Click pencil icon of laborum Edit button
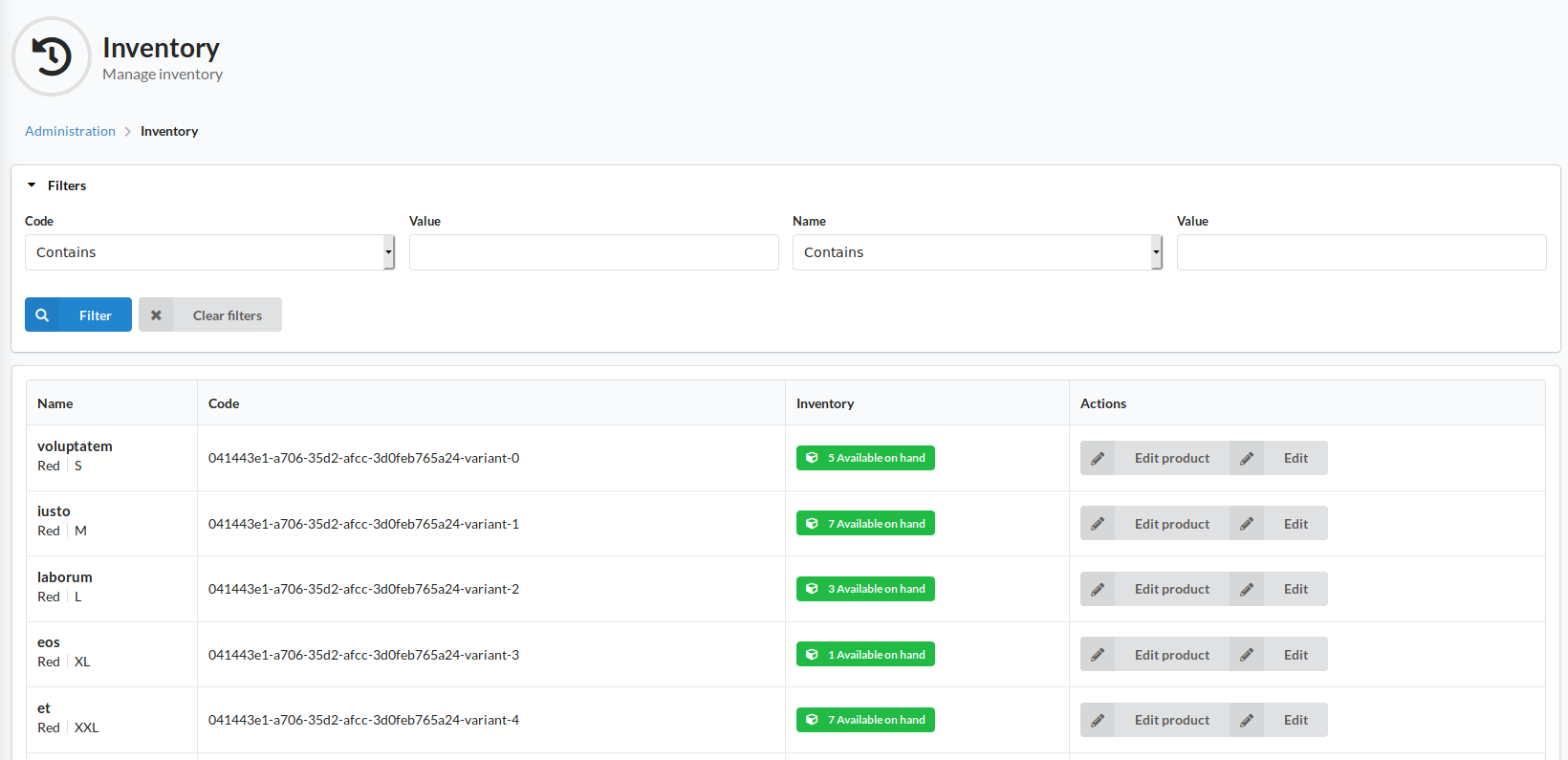This screenshot has height=760, width=1568. coord(1247,589)
